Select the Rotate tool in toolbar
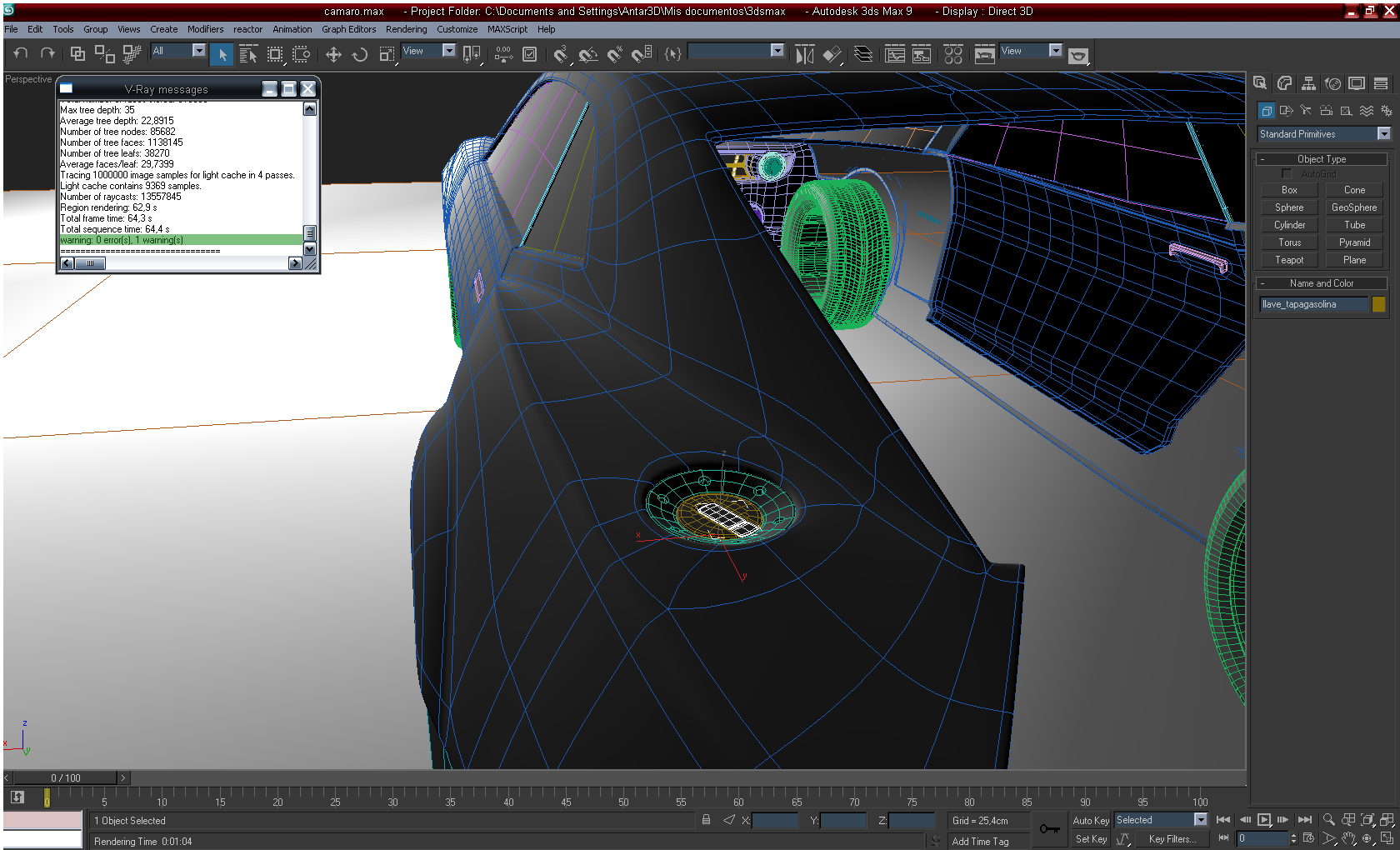Image resolution: width=1400 pixels, height=850 pixels. pos(360,55)
